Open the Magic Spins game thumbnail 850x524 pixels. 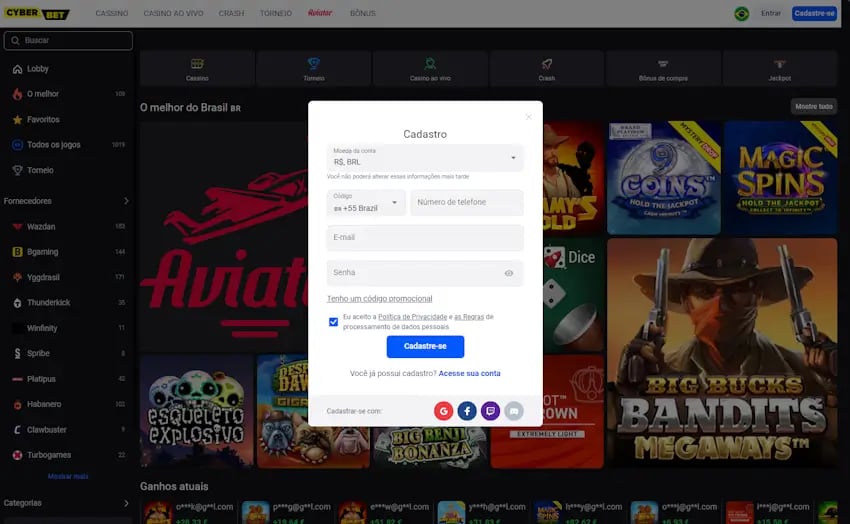click(x=781, y=178)
